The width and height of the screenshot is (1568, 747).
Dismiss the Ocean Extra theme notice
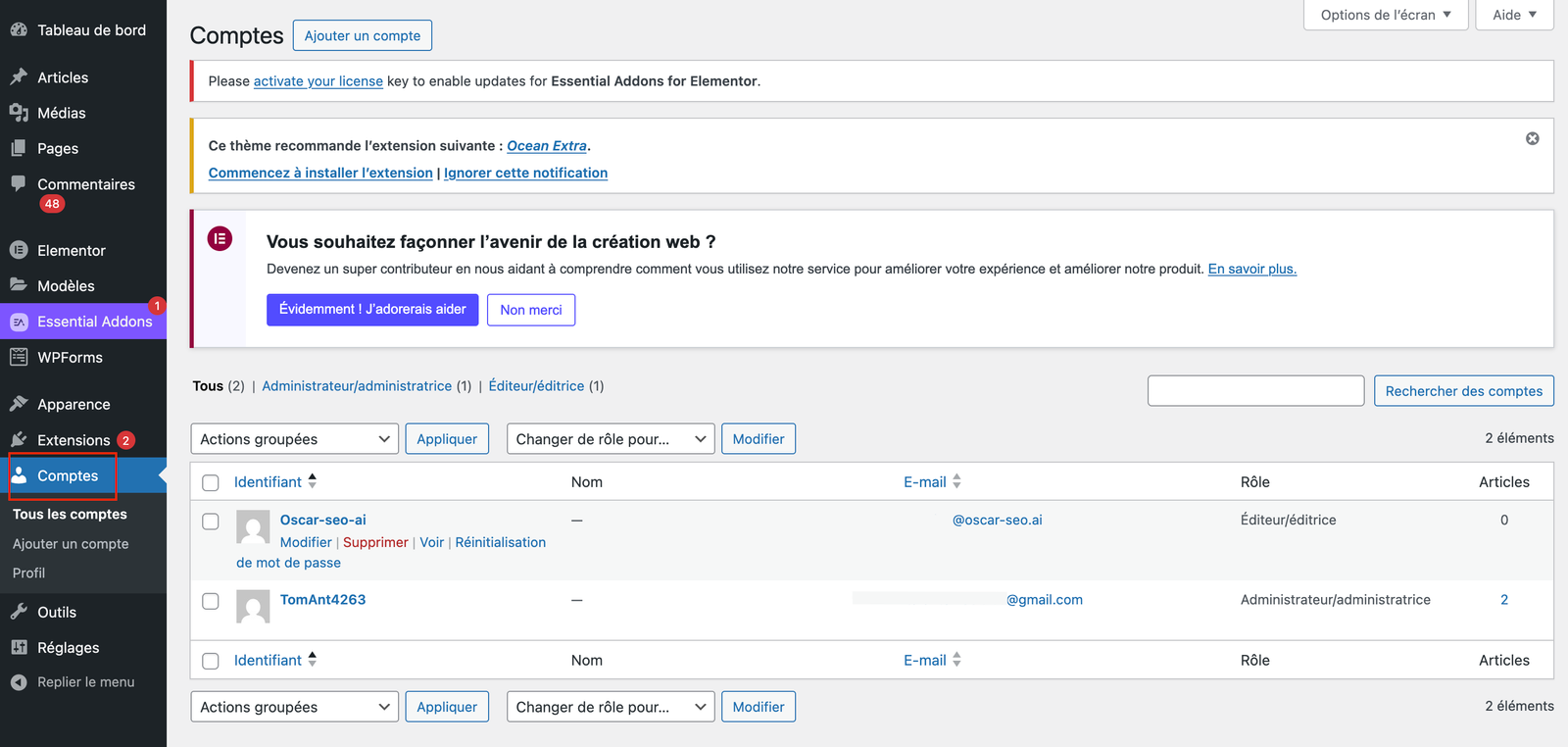coord(1532,139)
